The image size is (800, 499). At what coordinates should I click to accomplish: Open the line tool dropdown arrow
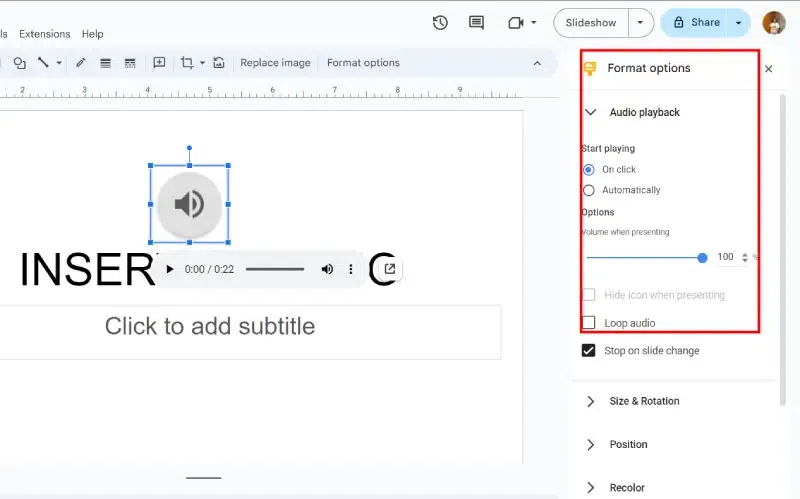(59, 63)
